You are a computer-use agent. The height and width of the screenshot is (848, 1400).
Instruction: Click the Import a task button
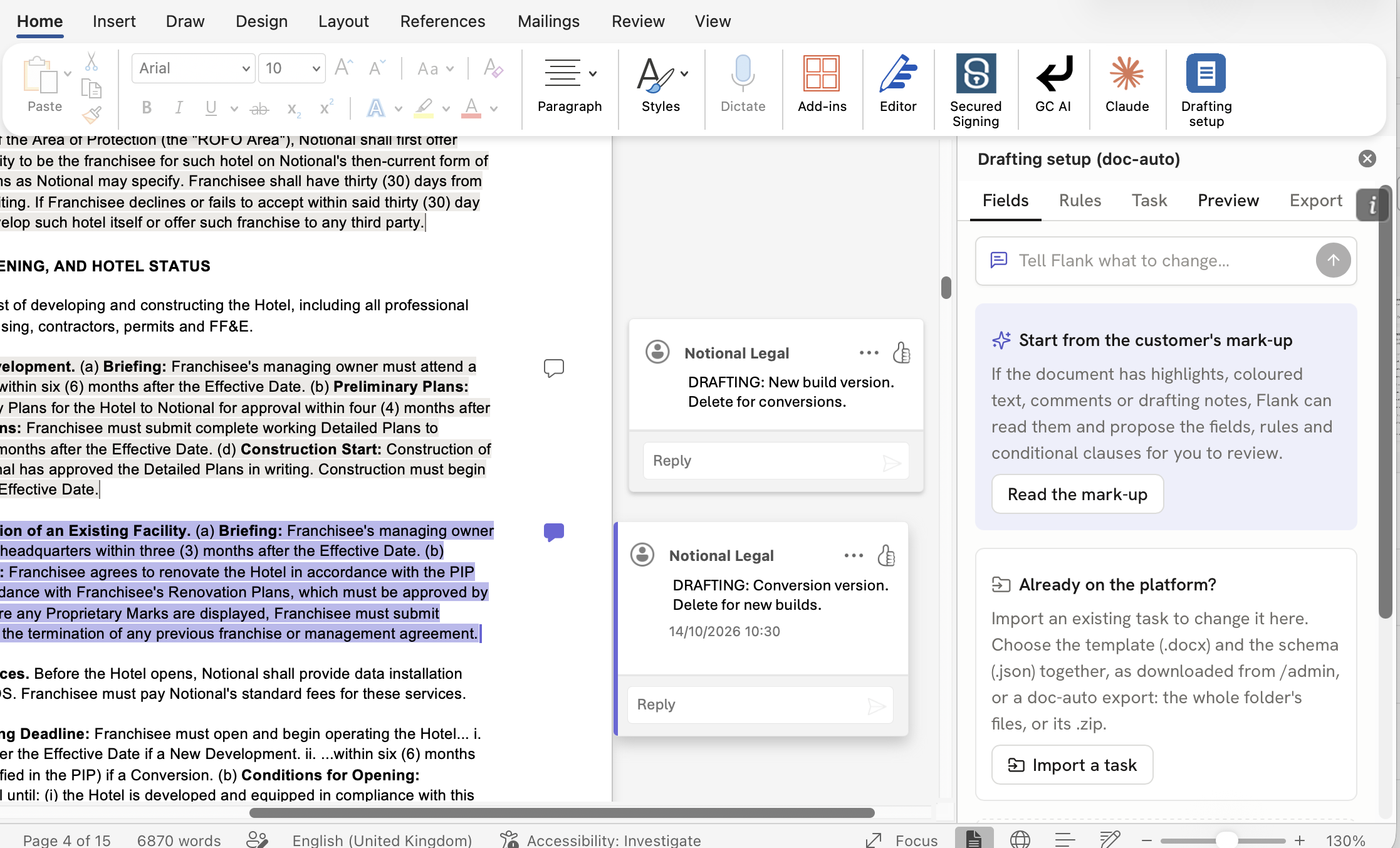click(x=1072, y=765)
